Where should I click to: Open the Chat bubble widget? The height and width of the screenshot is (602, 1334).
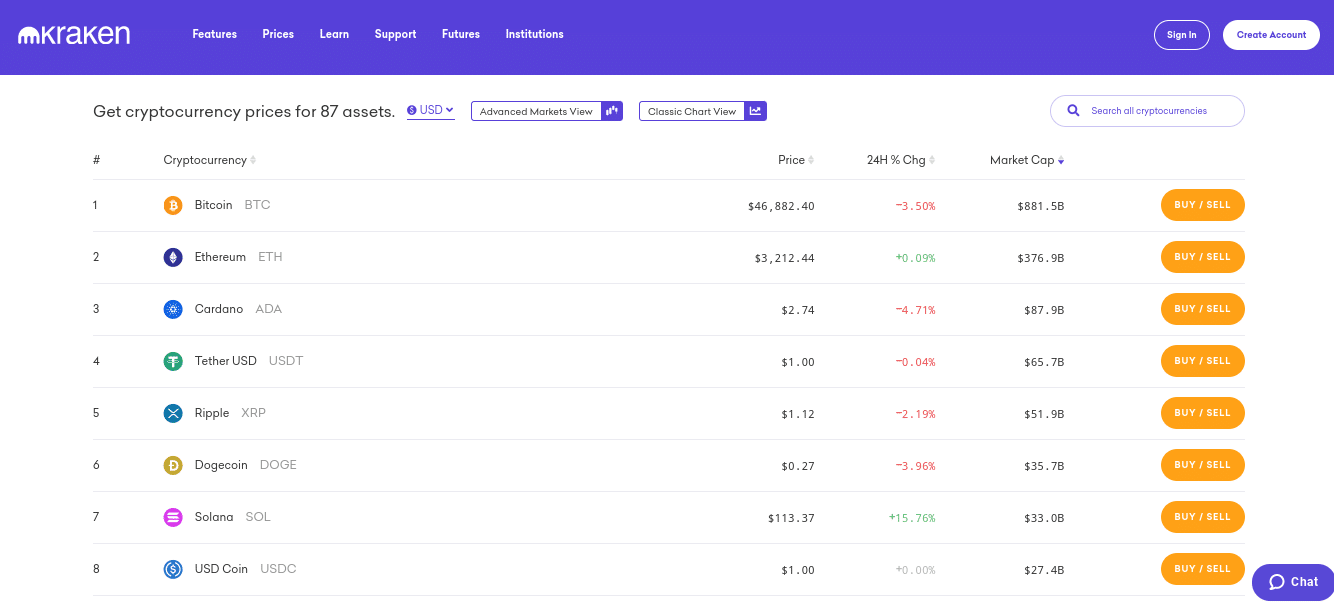coord(1293,582)
